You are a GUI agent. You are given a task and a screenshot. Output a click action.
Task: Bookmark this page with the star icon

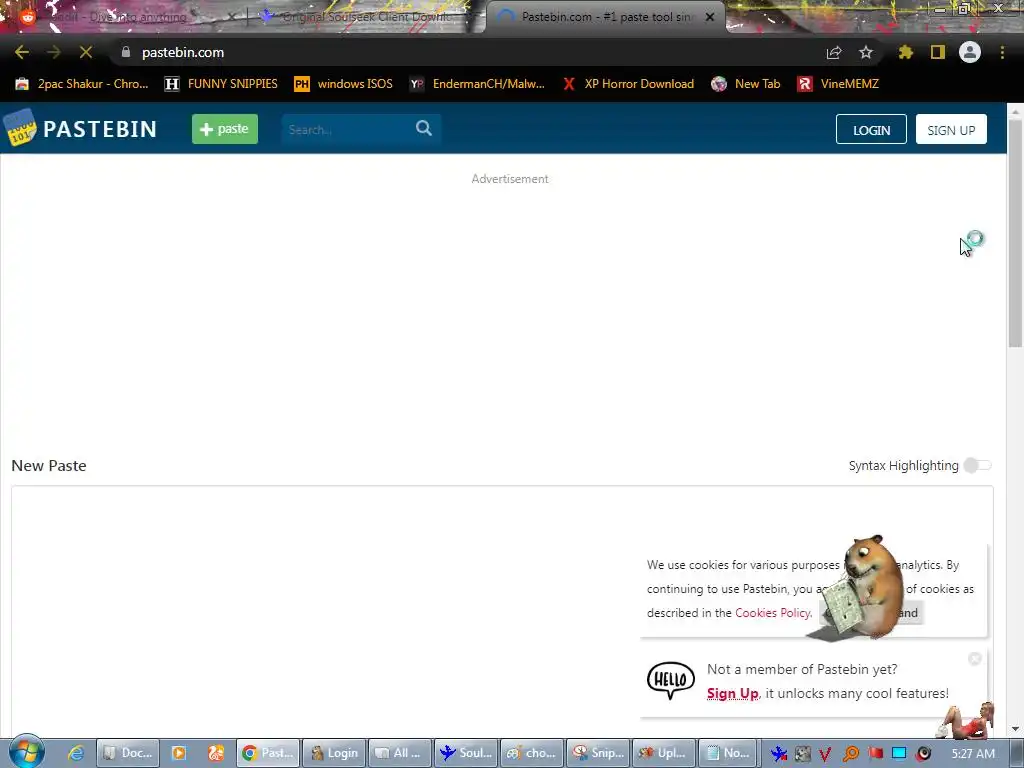tap(866, 52)
